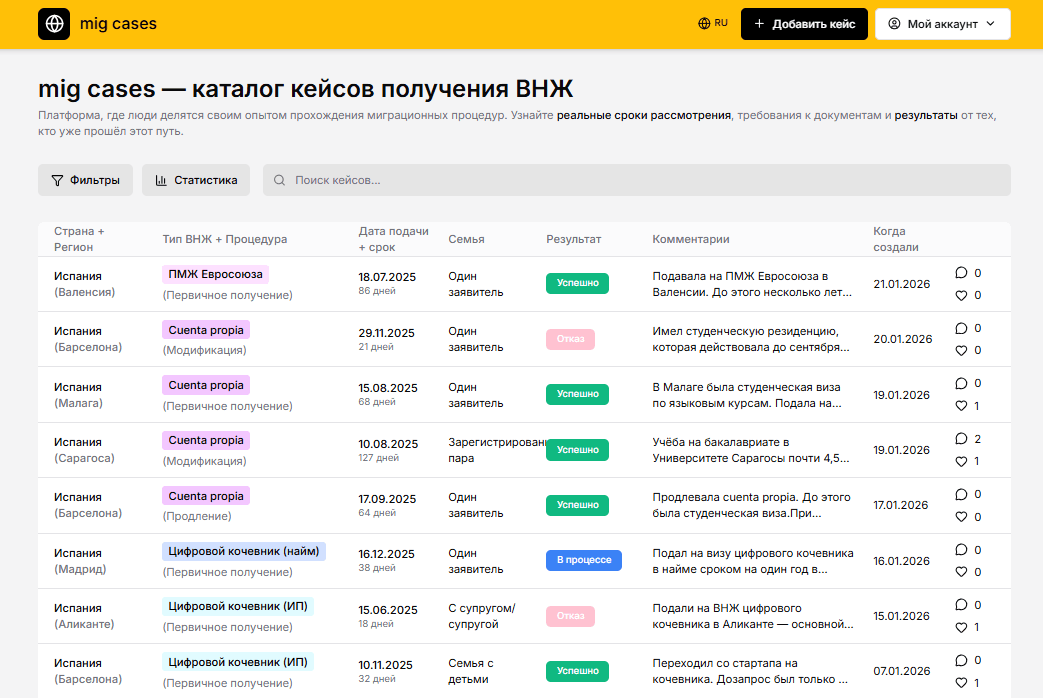Click the magnifier icon in the search bar
Screen dimensions: 1043x698
point(278,180)
